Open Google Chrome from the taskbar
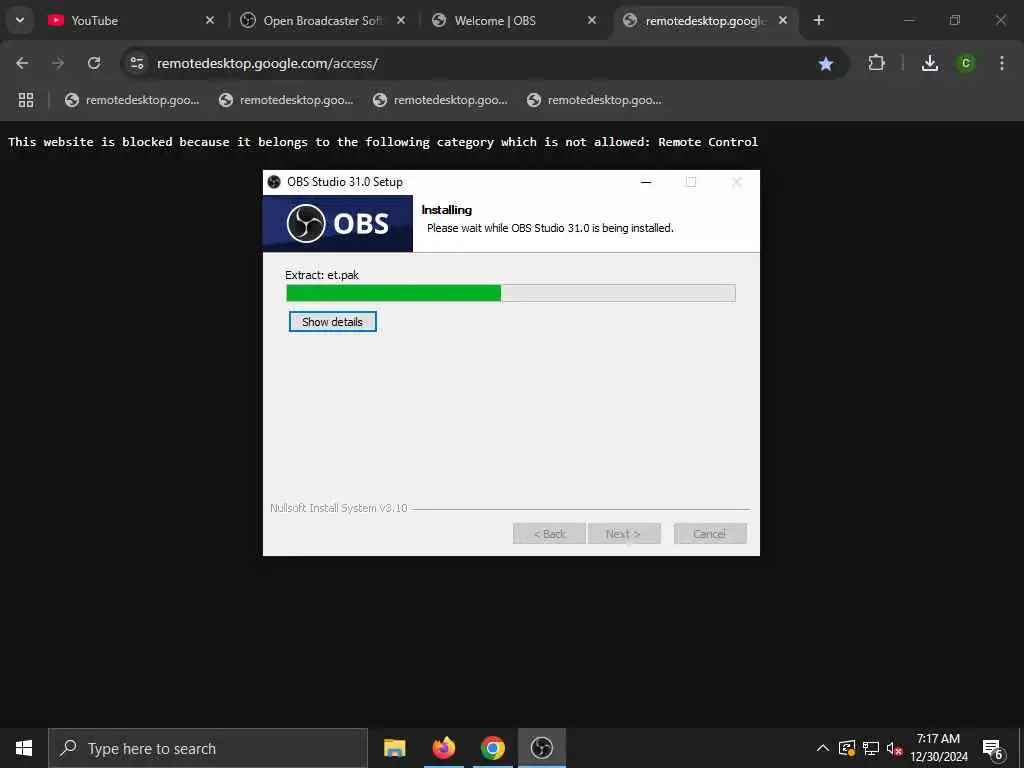Viewport: 1024px width, 768px height. (492, 748)
